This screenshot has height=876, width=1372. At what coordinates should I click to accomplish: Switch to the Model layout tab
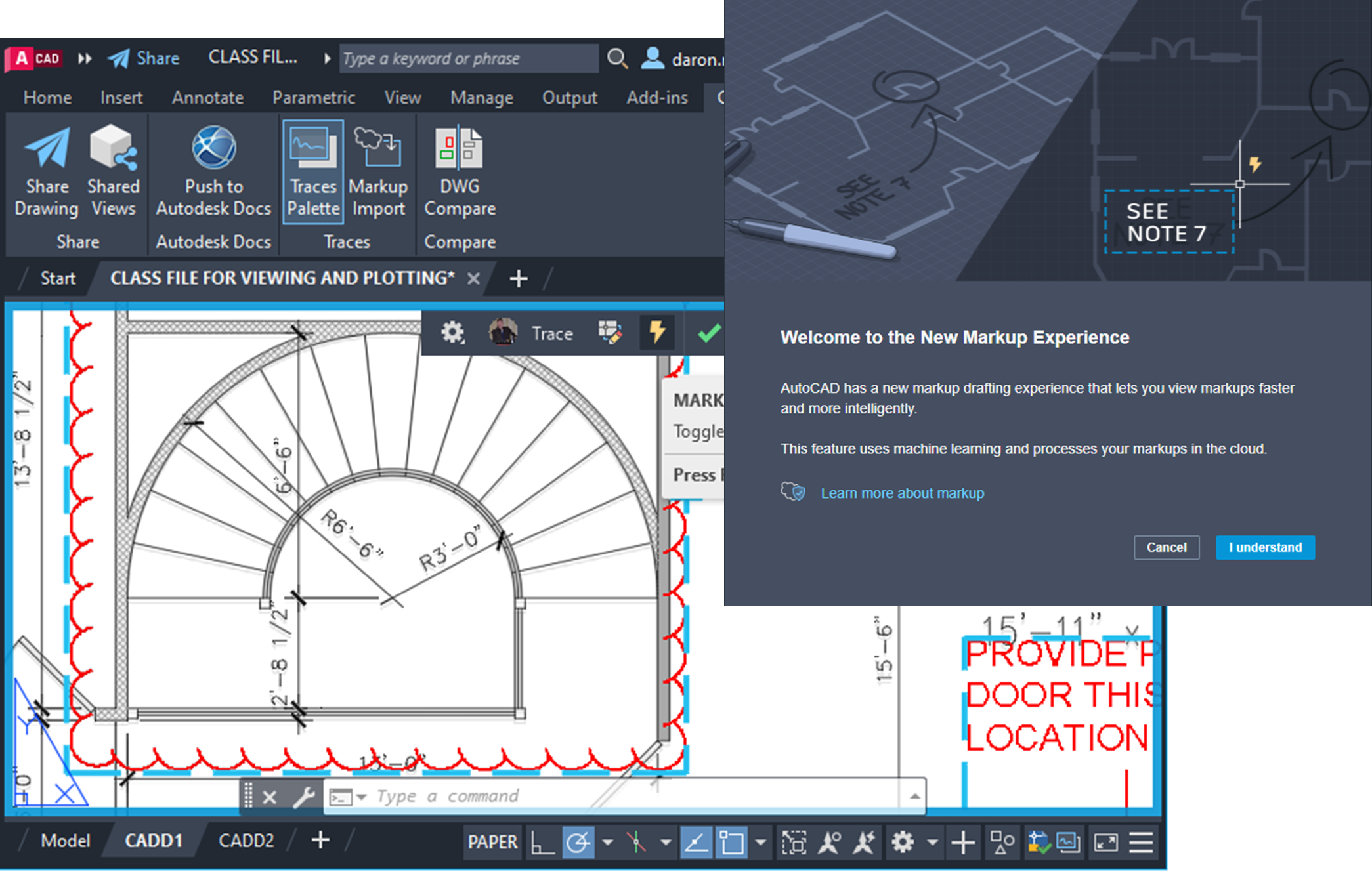65,841
